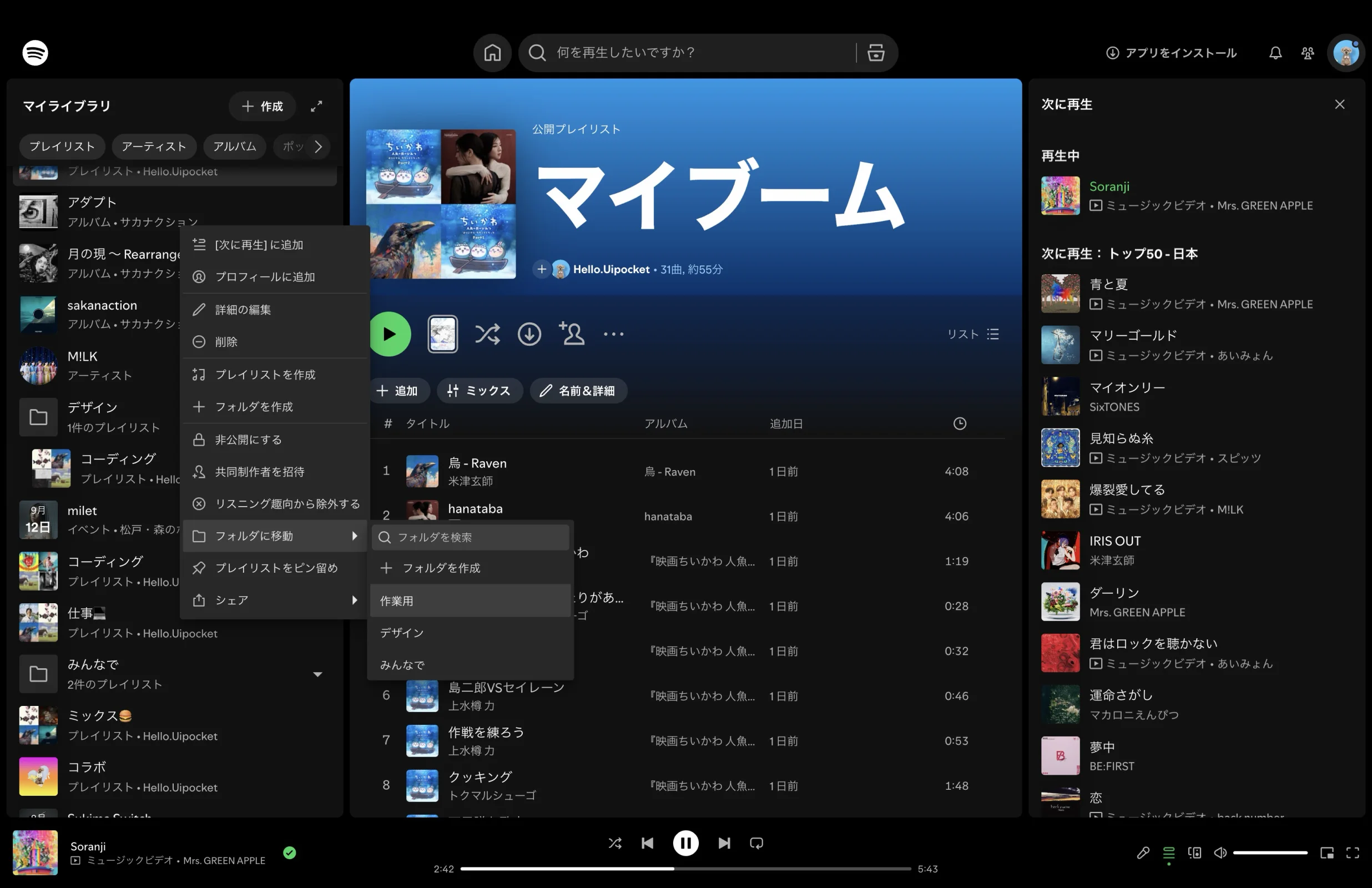Mute using the volume speaker icon
Image resolution: width=1372 pixels, height=888 pixels.
(x=1220, y=852)
